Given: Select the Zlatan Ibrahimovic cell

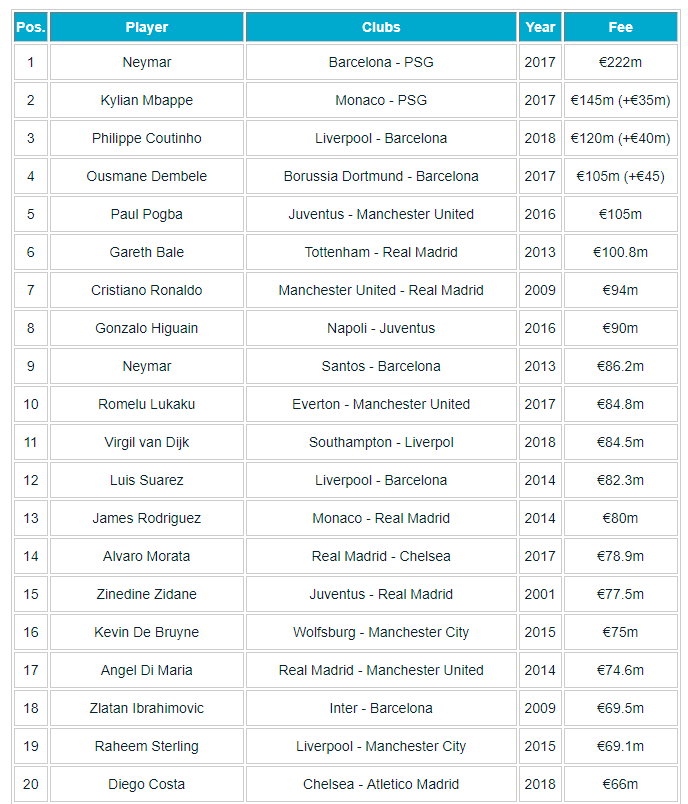Looking at the screenshot, I should [147, 708].
